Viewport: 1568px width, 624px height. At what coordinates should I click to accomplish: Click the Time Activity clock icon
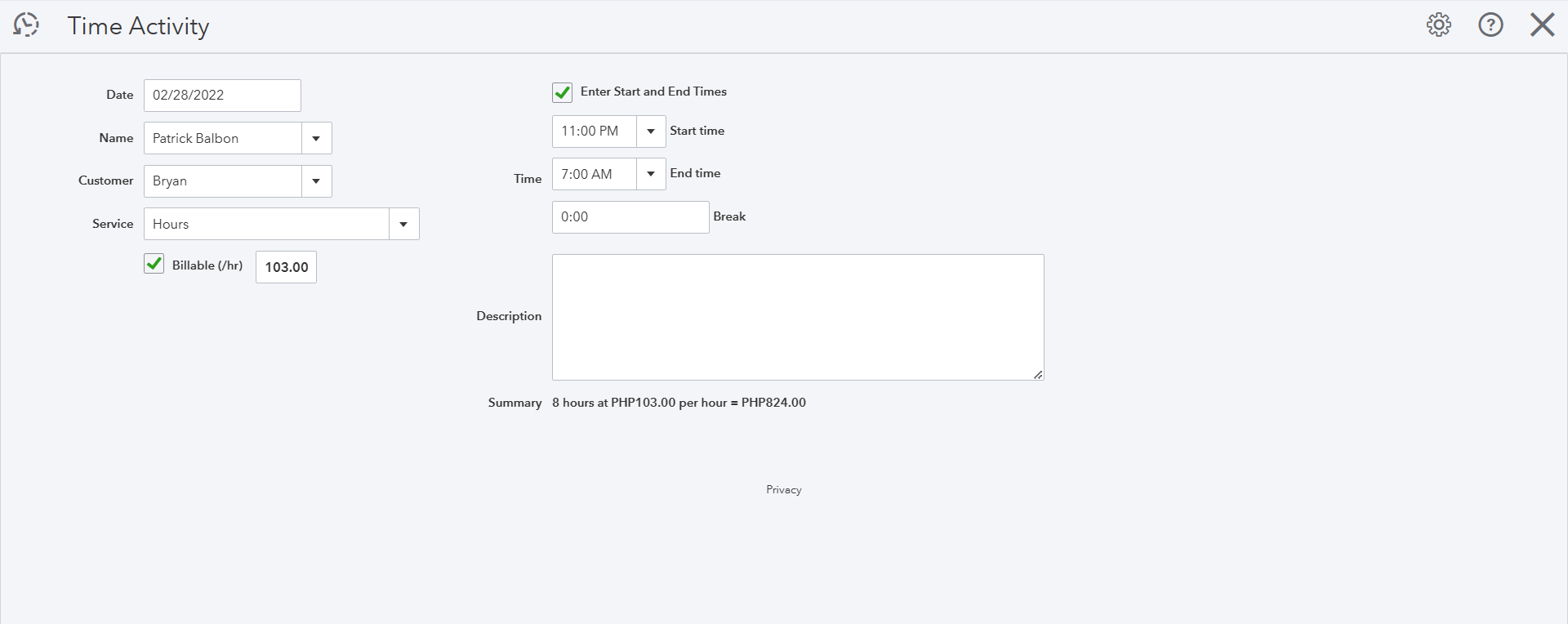pyautogui.click(x=26, y=25)
